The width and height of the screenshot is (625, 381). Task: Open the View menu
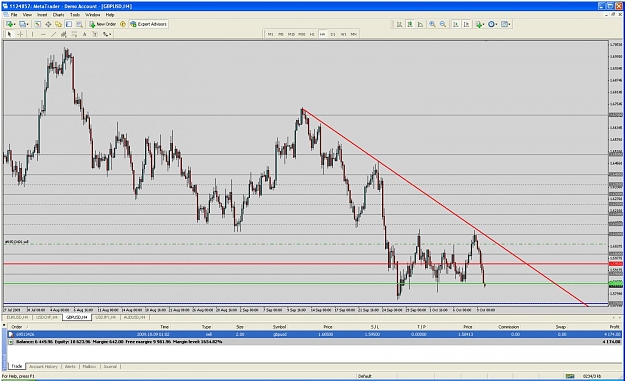point(27,15)
